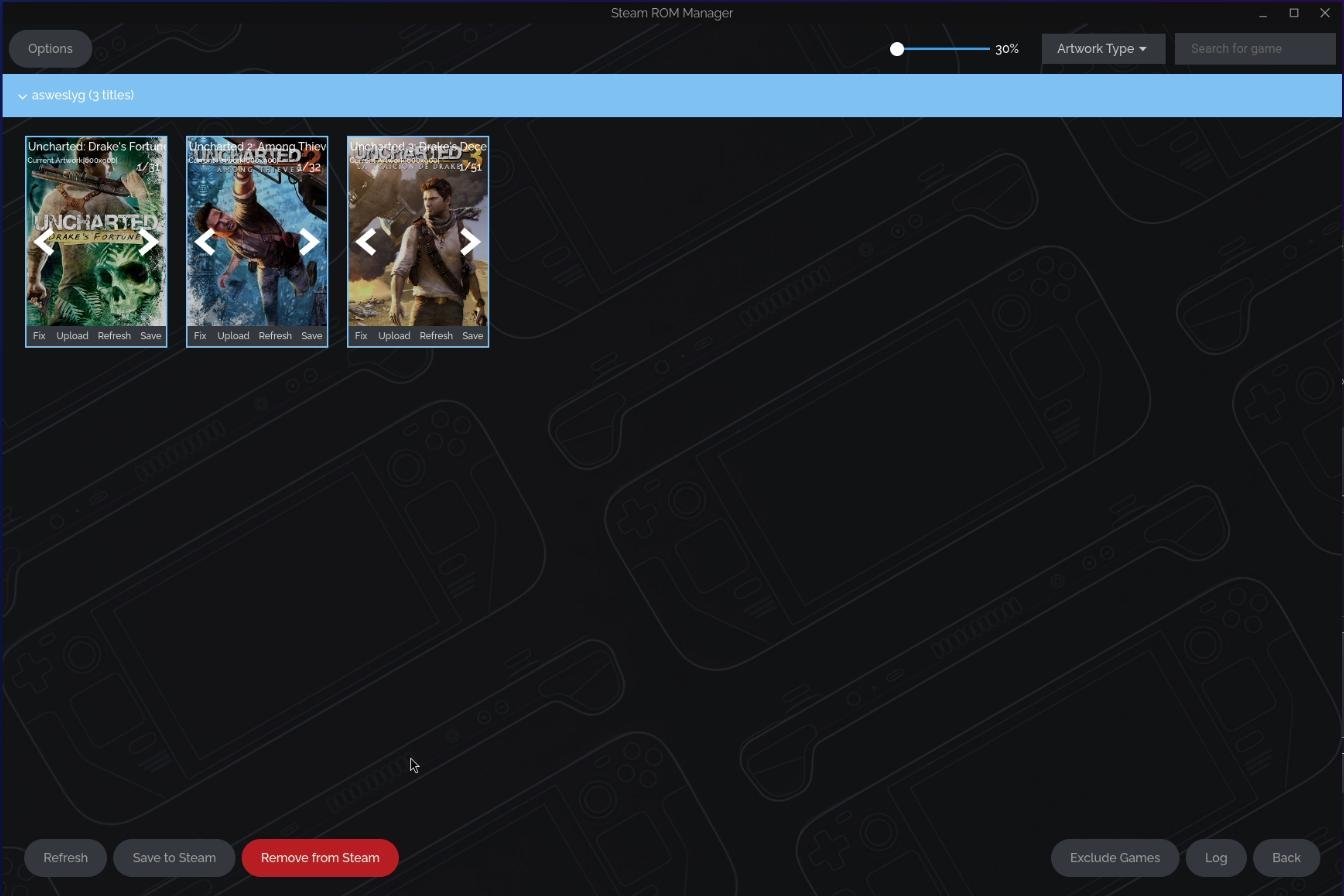Collapse the asweslyg titles group chevron

pyautogui.click(x=22, y=96)
